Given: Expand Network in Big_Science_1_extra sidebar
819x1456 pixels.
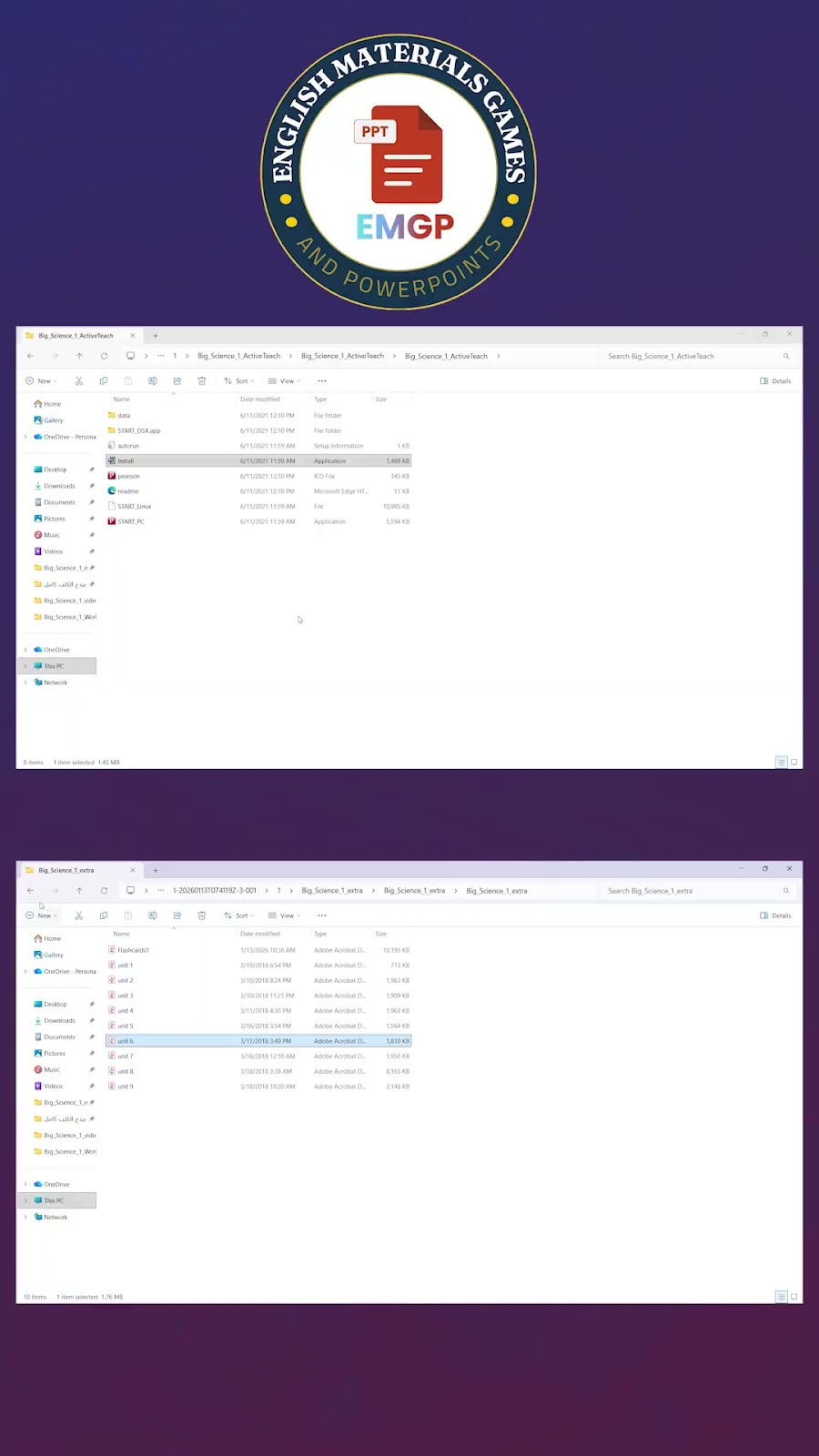Looking at the screenshot, I should pyautogui.click(x=25, y=1217).
